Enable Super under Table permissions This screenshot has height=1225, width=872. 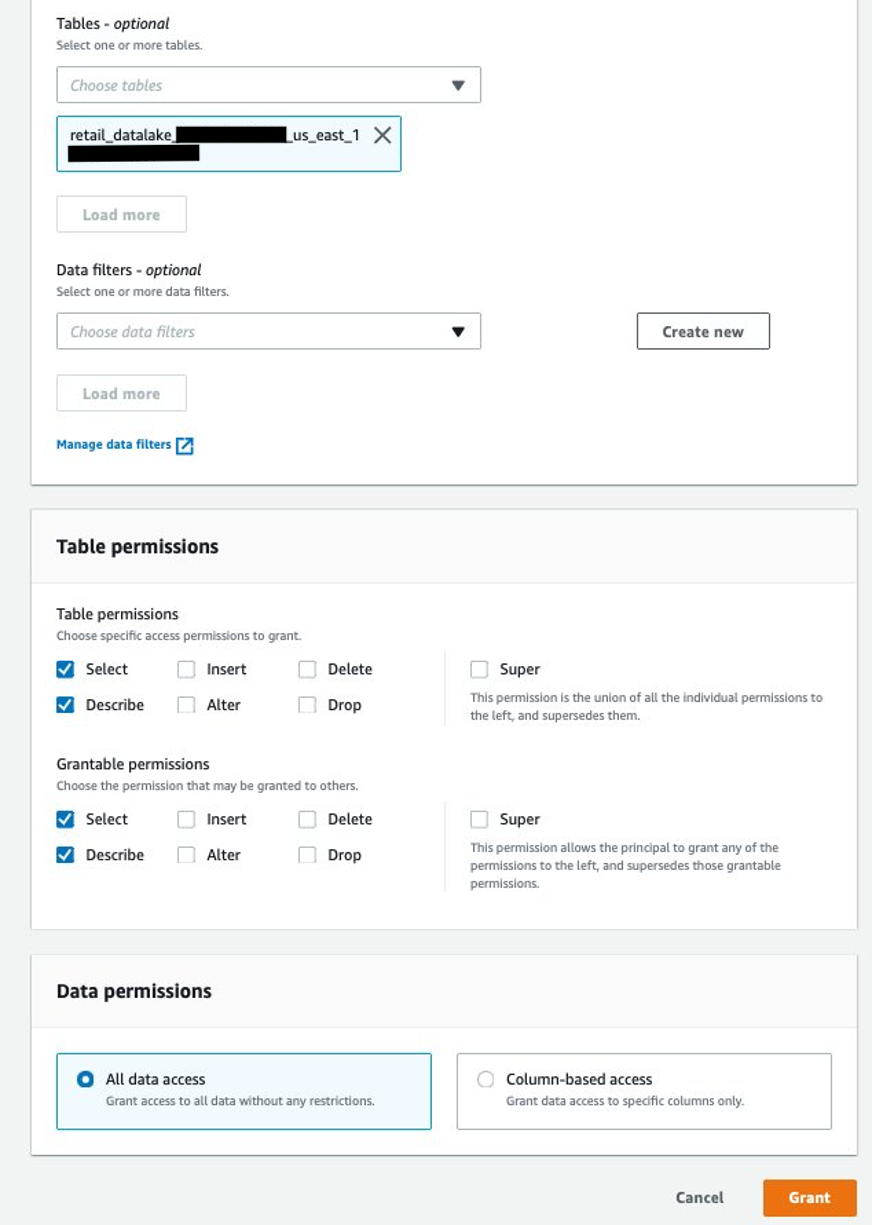[479, 669]
